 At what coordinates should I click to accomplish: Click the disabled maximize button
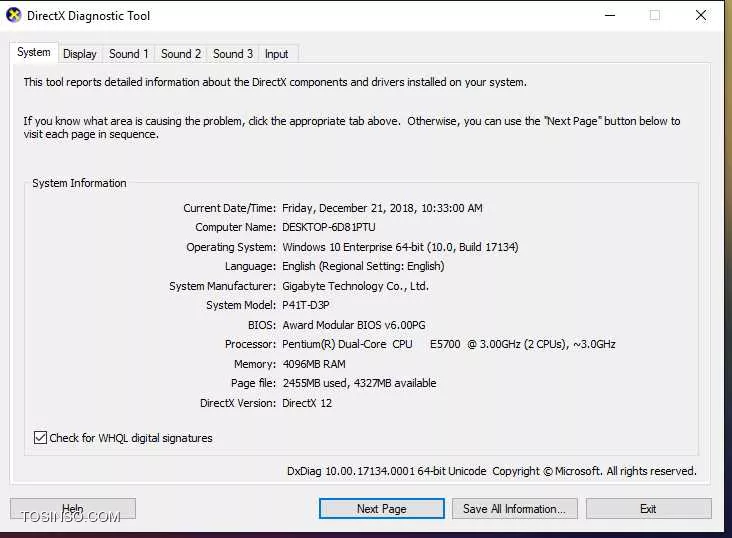655,15
